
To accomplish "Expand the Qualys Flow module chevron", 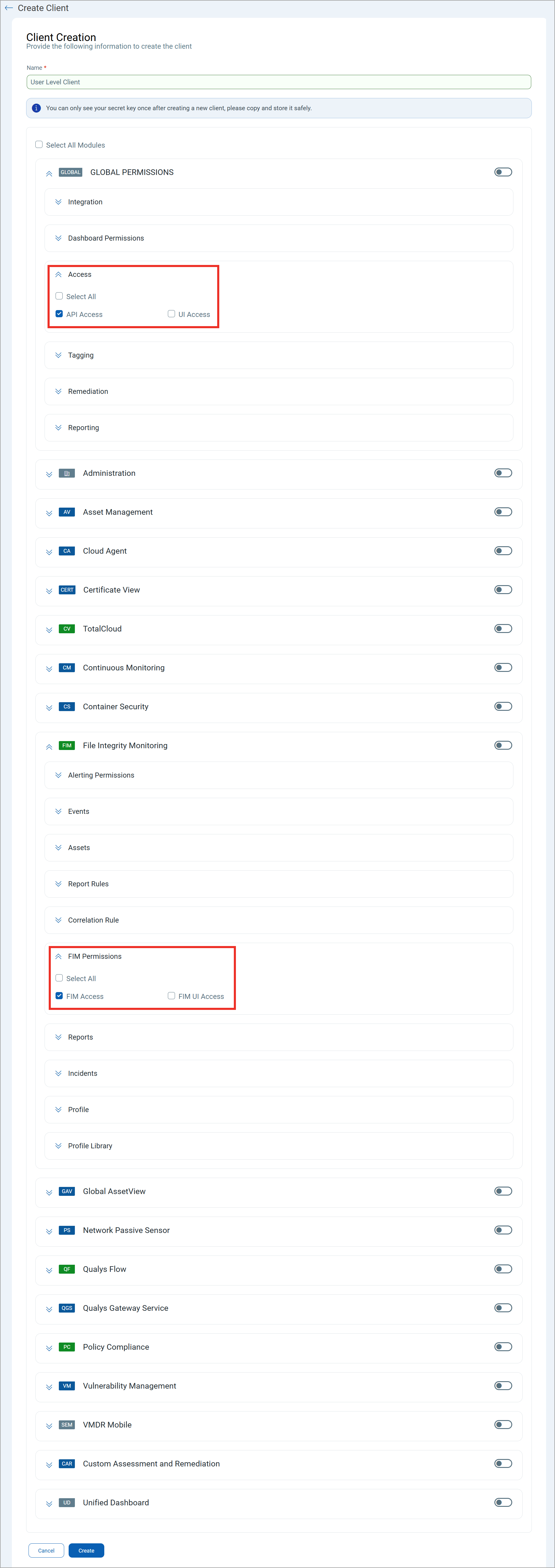I will (49, 1270).
